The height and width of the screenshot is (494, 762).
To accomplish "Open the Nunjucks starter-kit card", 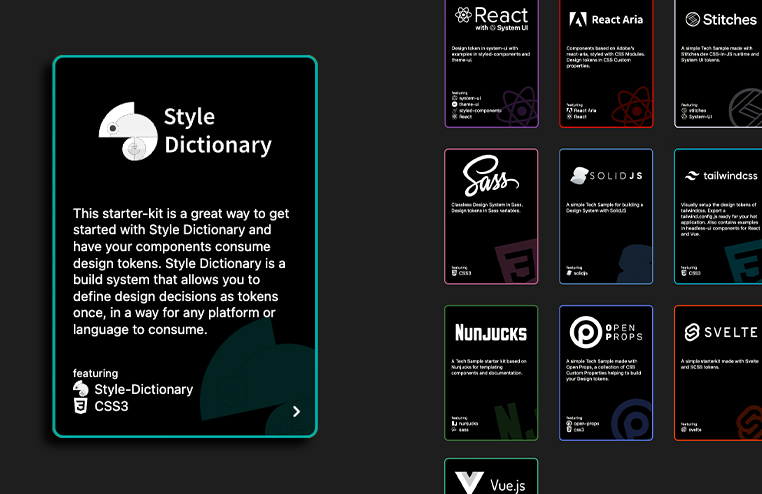I will click(491, 372).
